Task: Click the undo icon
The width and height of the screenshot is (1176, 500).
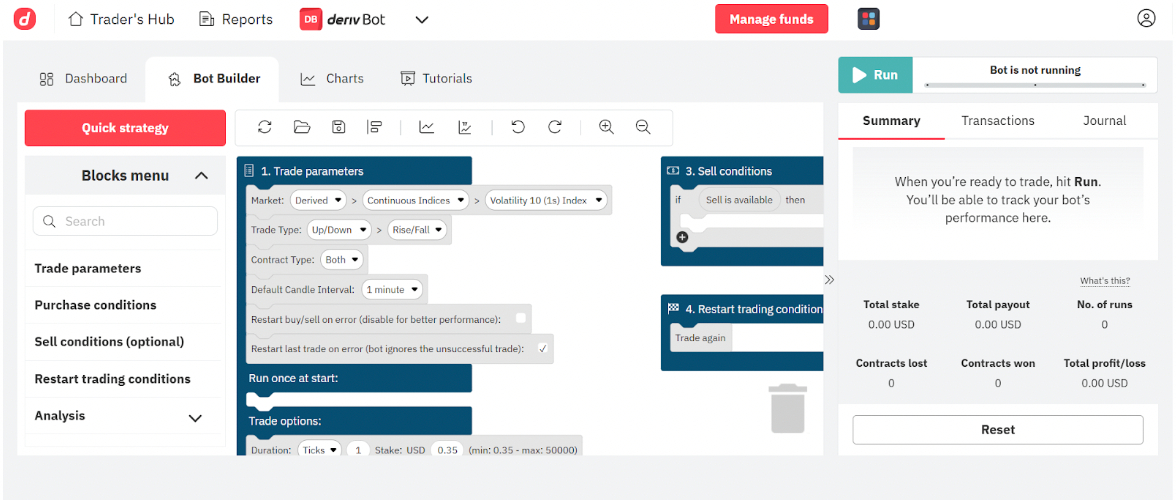Action: click(x=518, y=127)
